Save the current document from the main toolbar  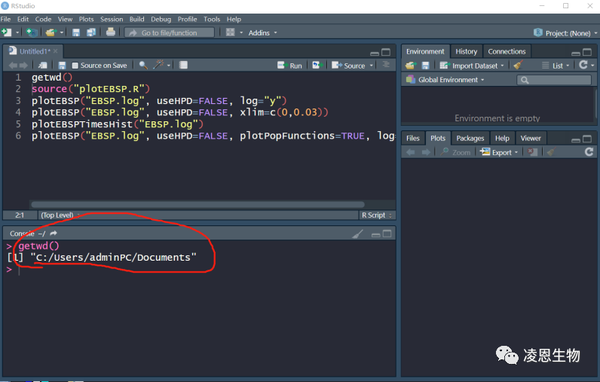(x=76, y=33)
